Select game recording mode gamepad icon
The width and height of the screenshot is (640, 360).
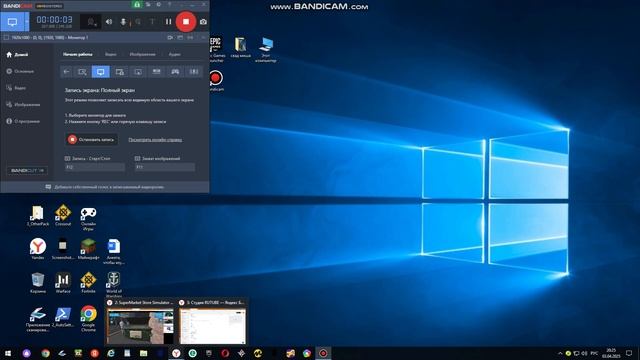(175, 72)
